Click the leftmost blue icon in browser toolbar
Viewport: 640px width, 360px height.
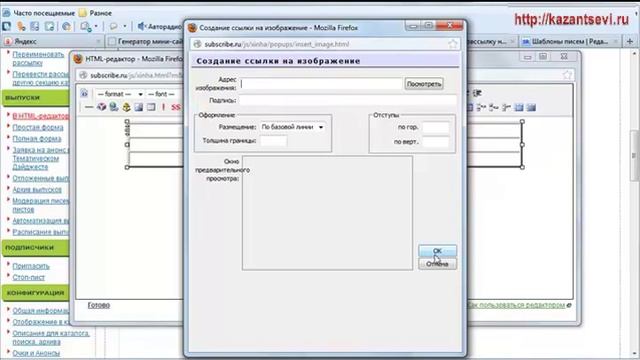tap(7, 27)
